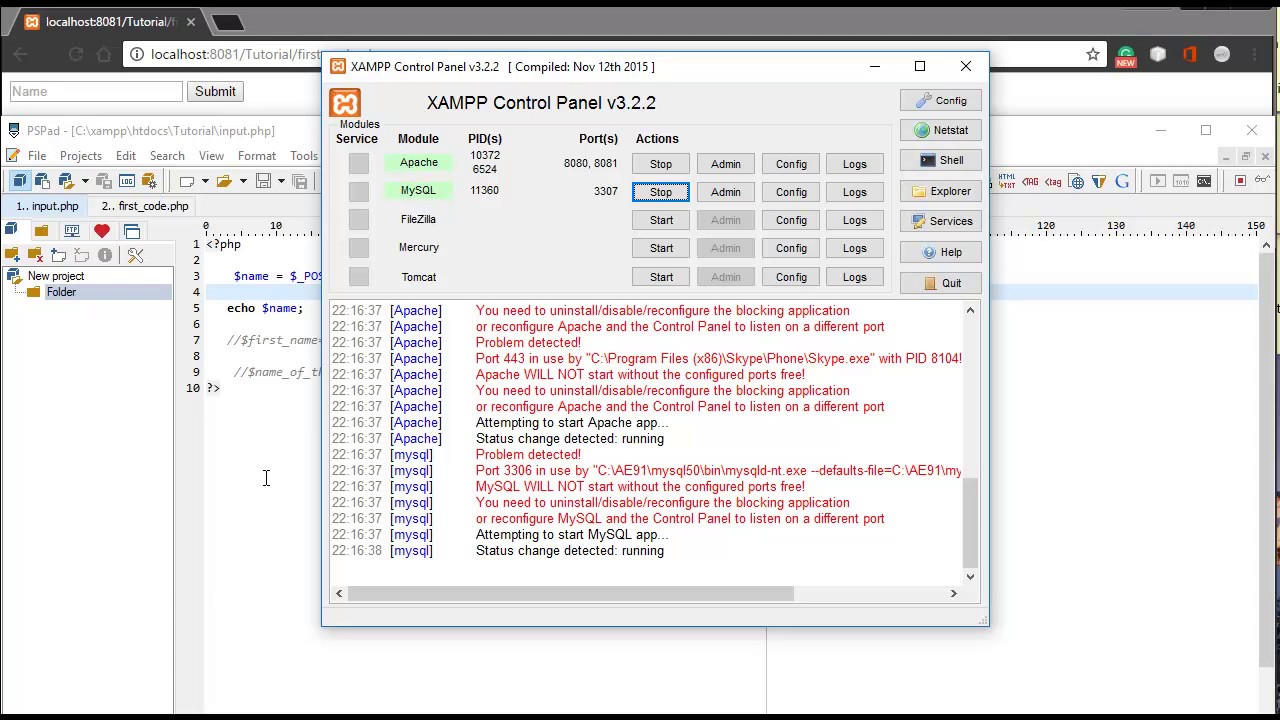Open the Format menu in PSPad
This screenshot has width=1280, height=720.
[x=257, y=156]
